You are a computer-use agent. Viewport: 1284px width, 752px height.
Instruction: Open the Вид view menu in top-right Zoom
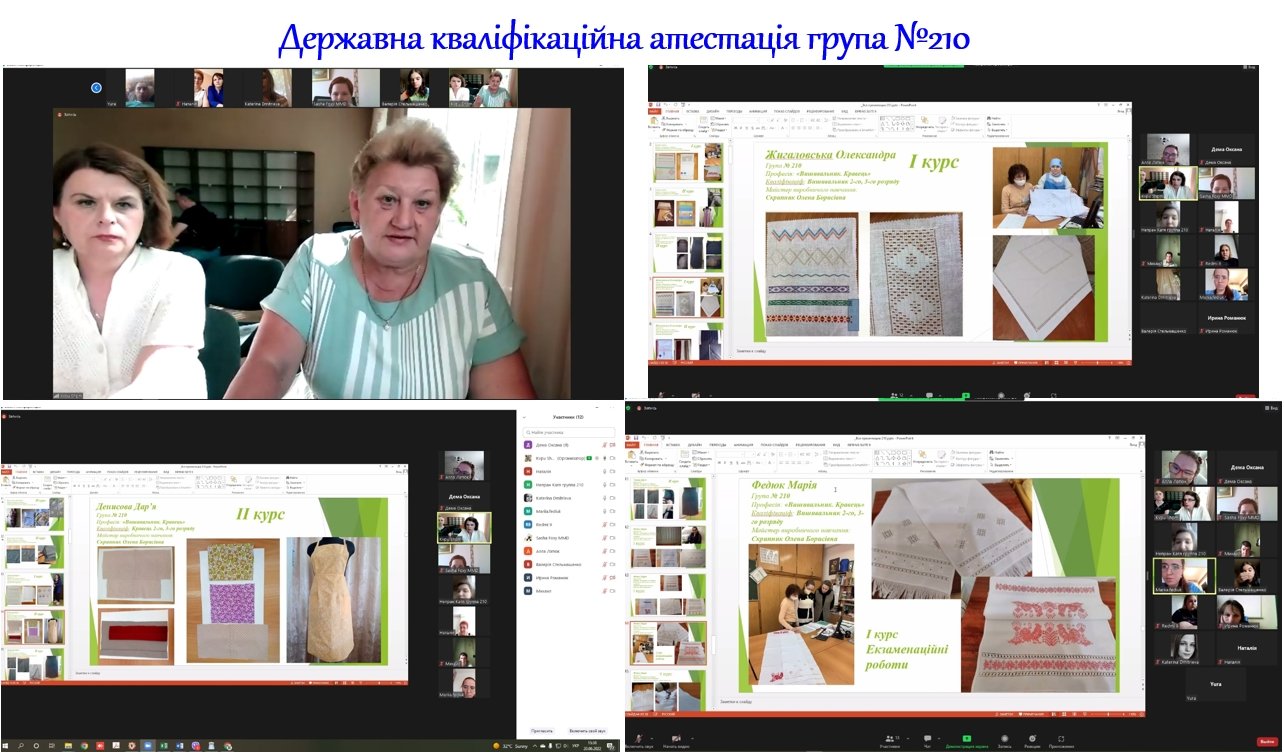[x=1247, y=68]
